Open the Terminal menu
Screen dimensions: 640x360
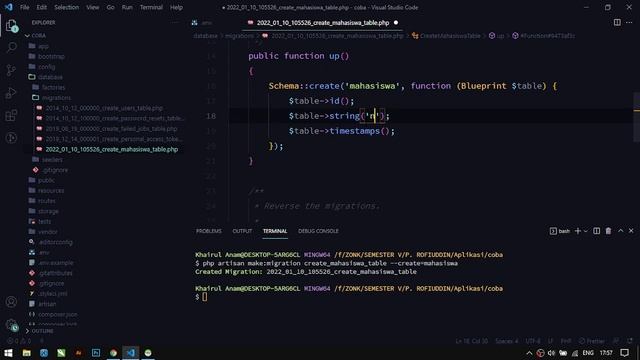pos(151,7)
